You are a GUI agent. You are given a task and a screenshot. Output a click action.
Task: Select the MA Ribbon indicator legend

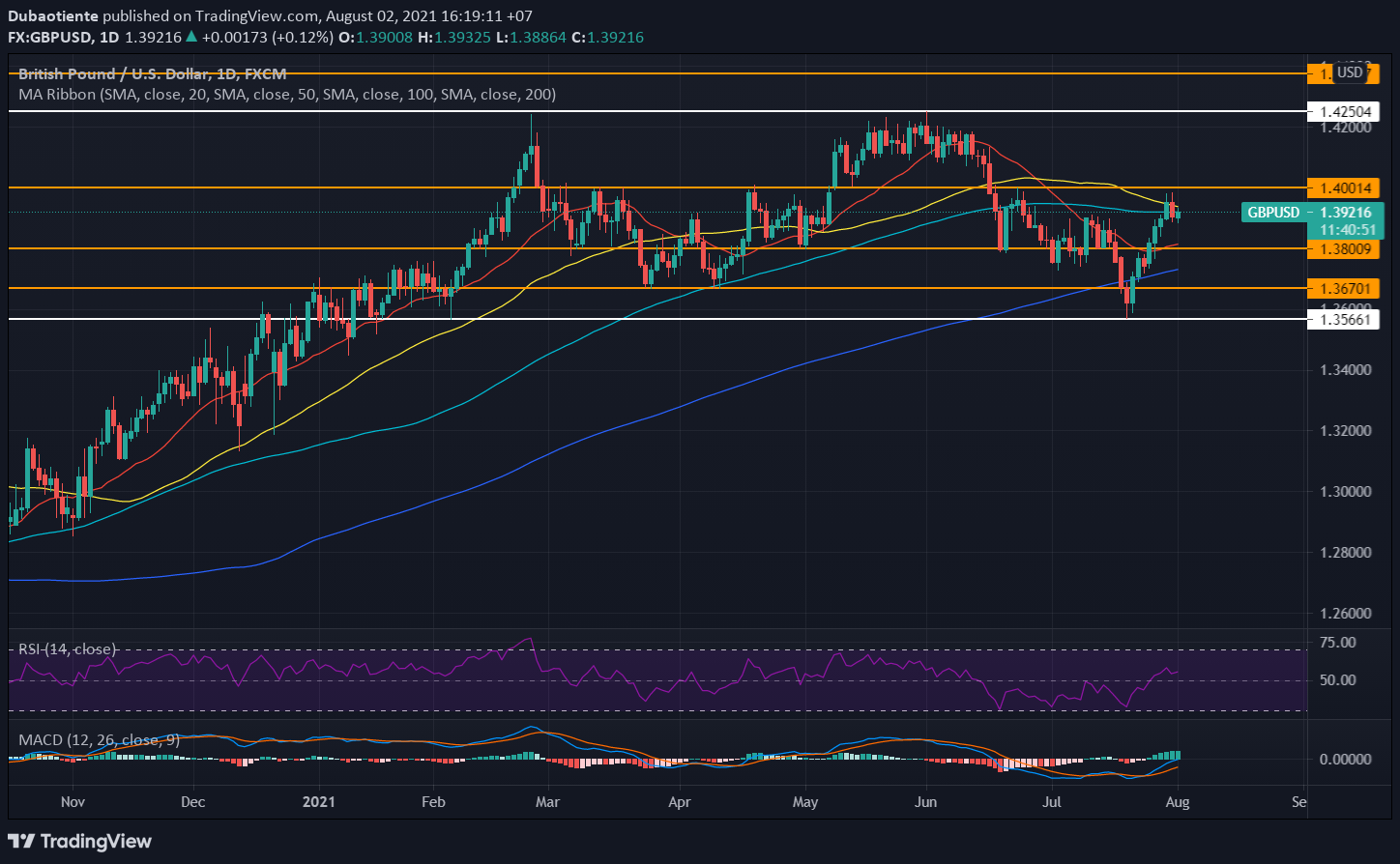click(x=287, y=95)
